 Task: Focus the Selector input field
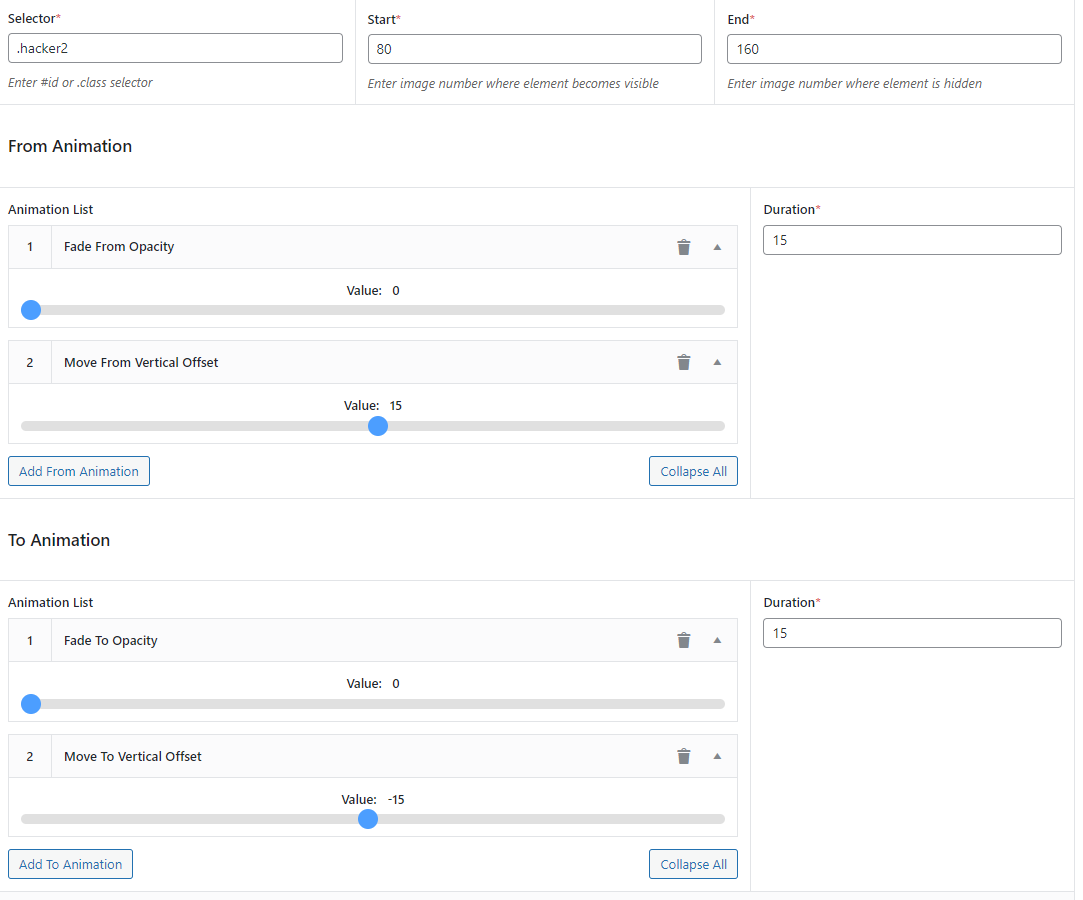(x=175, y=48)
